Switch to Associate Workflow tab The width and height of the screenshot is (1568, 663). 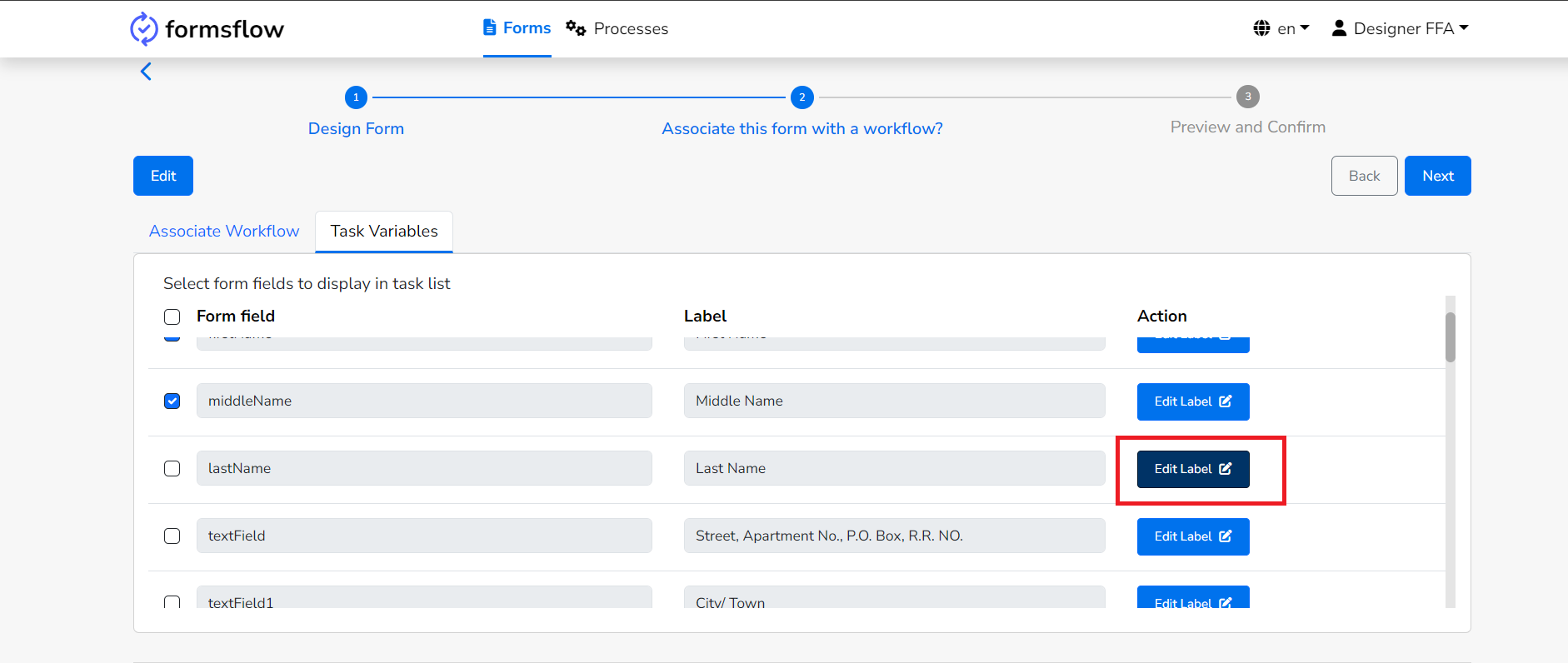[x=224, y=232]
